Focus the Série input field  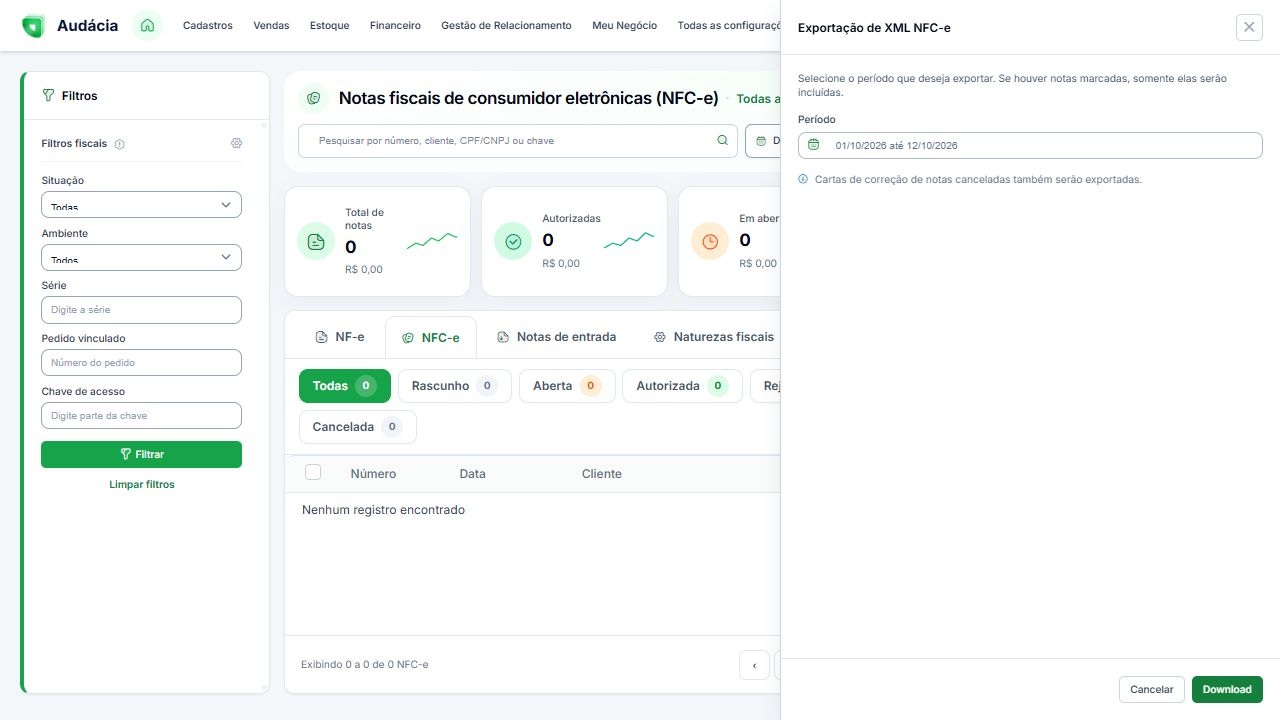click(141, 310)
